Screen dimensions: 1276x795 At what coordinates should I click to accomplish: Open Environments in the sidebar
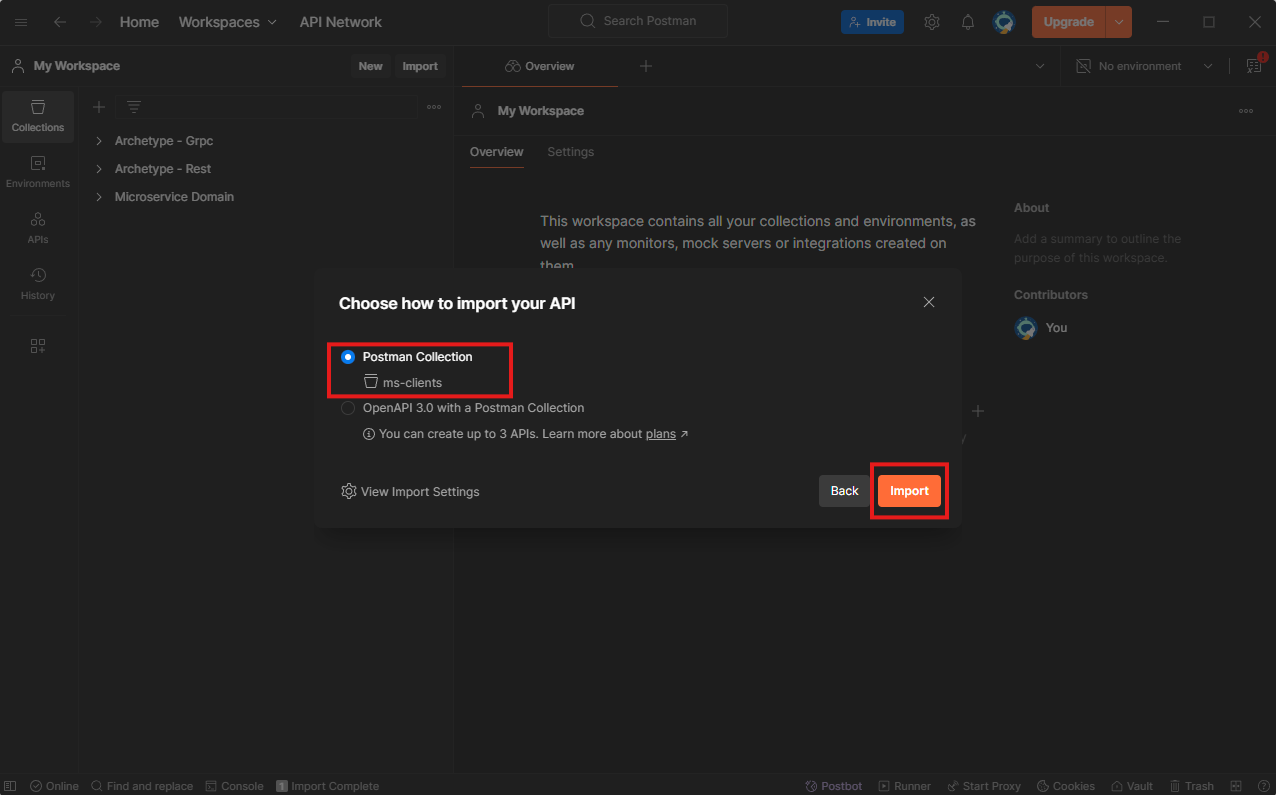tap(38, 172)
